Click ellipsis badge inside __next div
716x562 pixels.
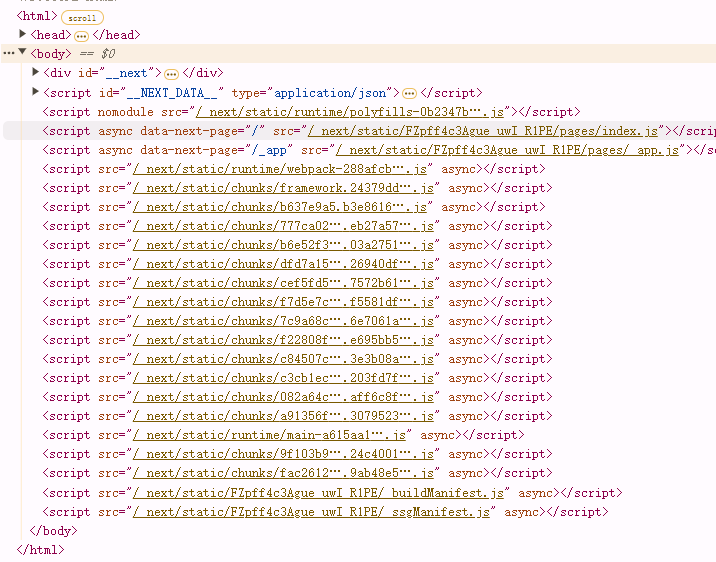click(171, 74)
